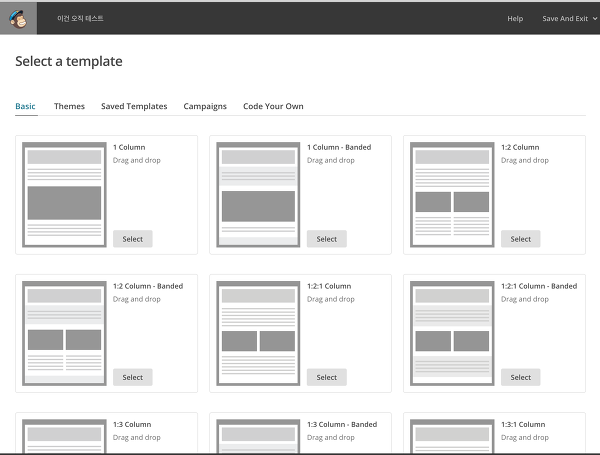Click the '1:3:1 Column' title text

[x=523, y=424]
